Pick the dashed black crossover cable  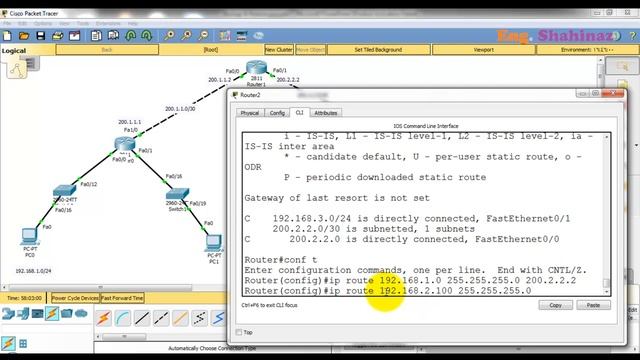[x=161, y=318]
